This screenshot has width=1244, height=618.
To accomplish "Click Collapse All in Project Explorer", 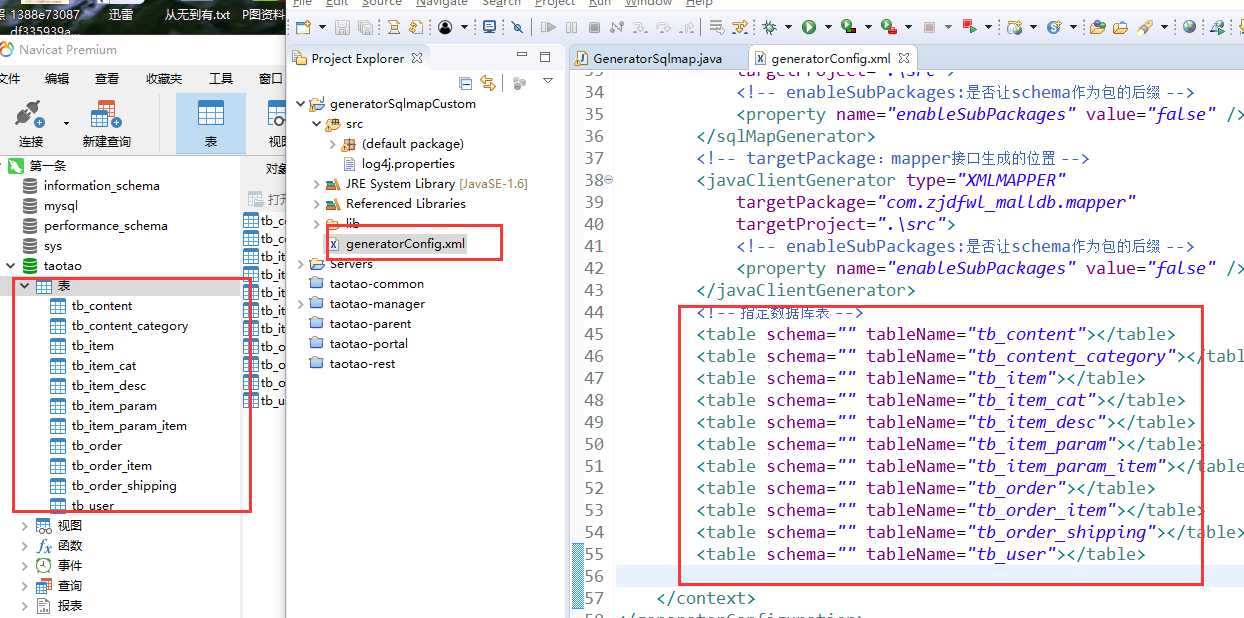I will (466, 83).
